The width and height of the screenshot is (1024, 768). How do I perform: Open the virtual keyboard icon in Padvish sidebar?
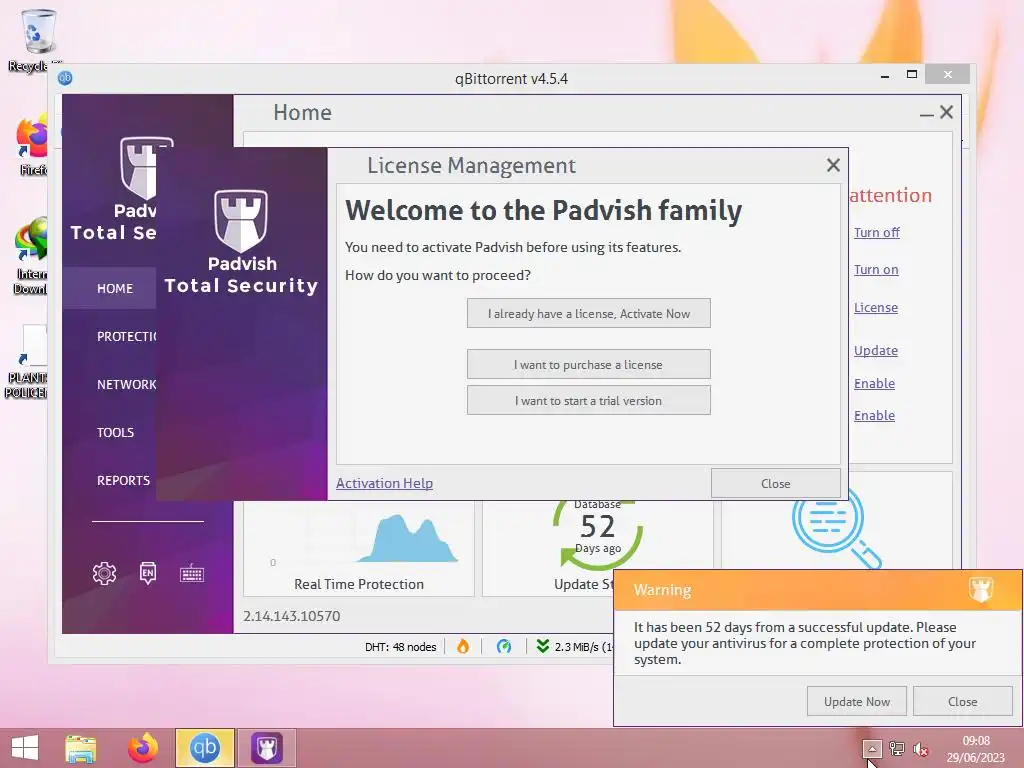click(x=192, y=573)
